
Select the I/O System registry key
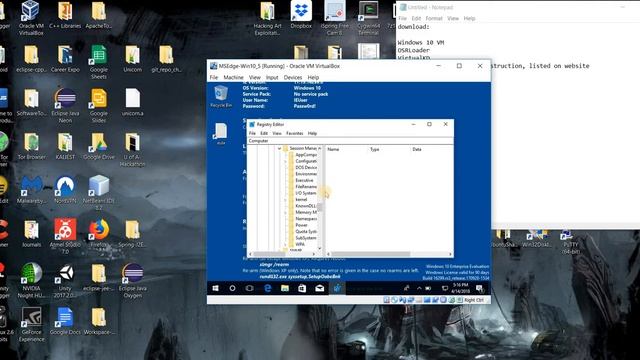click(x=306, y=193)
